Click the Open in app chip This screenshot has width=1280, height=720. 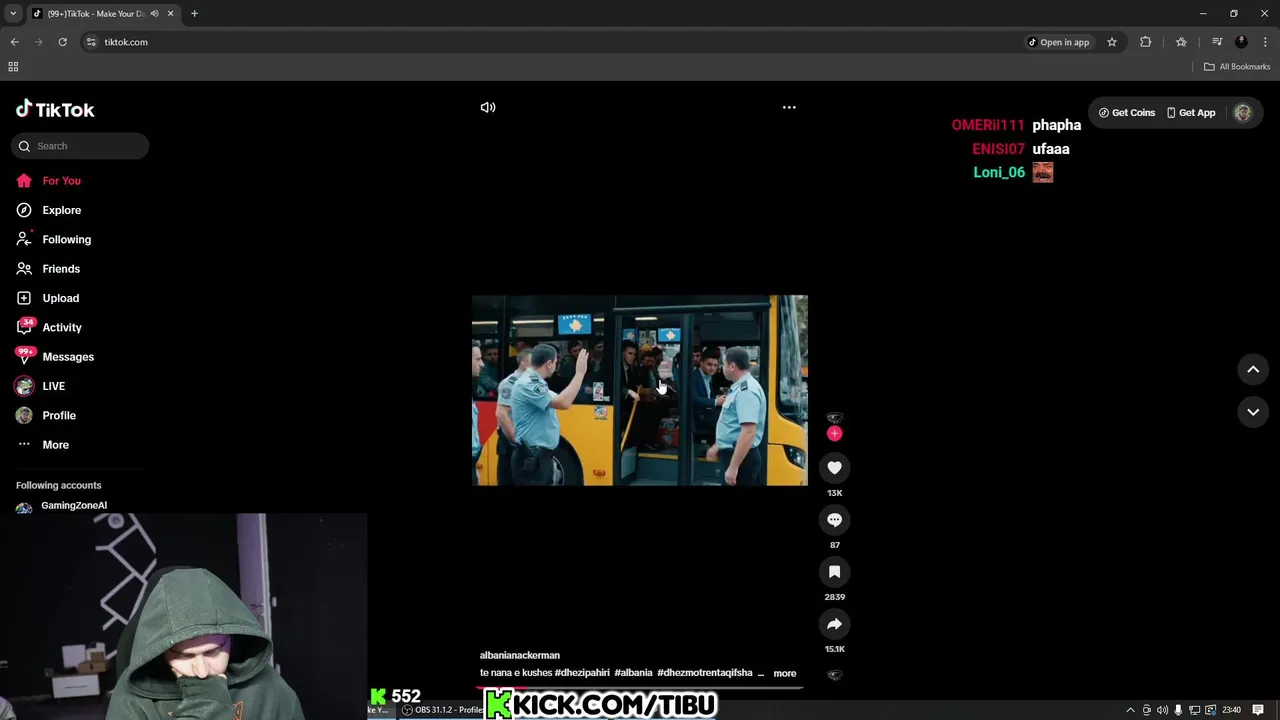pyautogui.click(x=1059, y=42)
